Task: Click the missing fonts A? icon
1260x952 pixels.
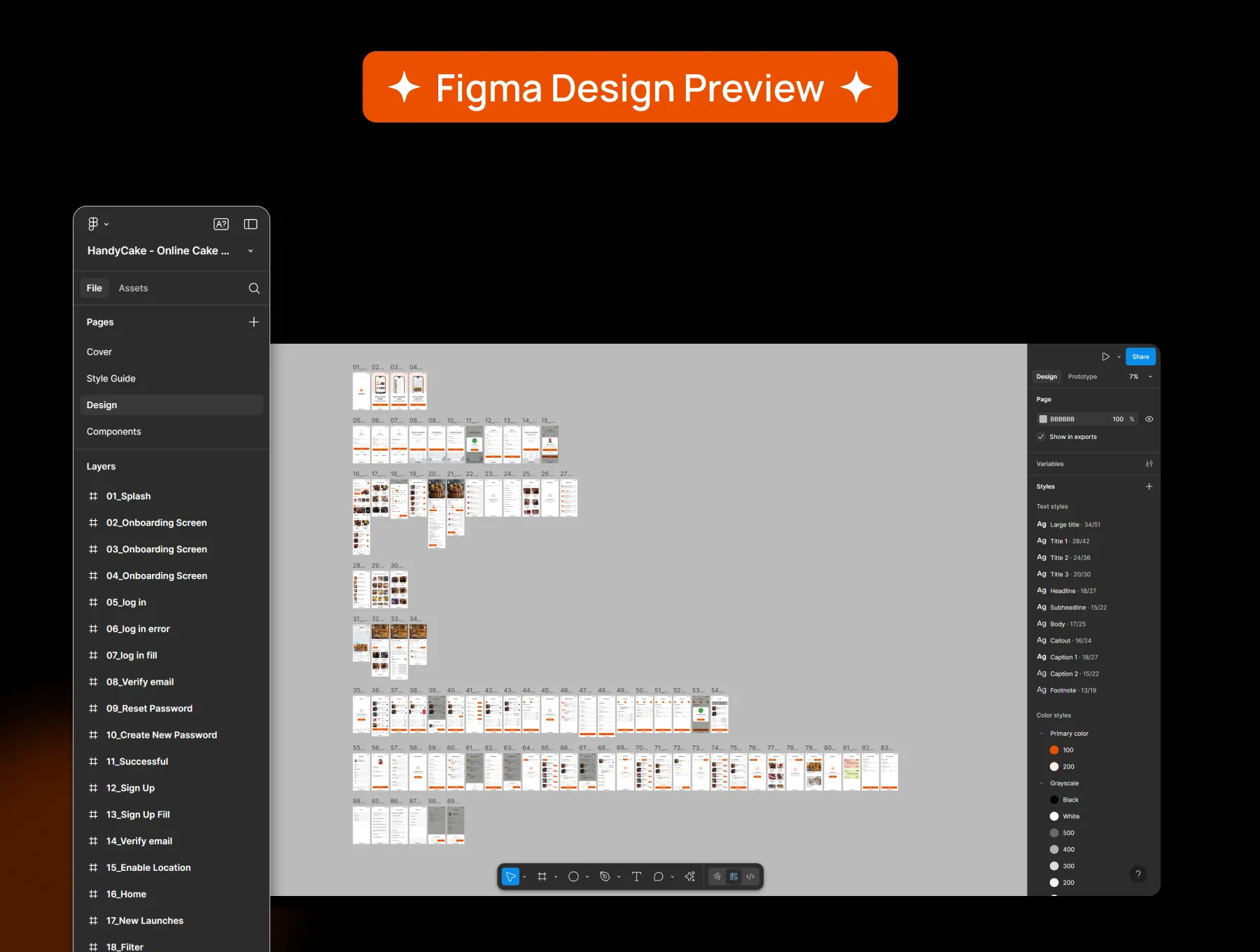Action: 221,224
